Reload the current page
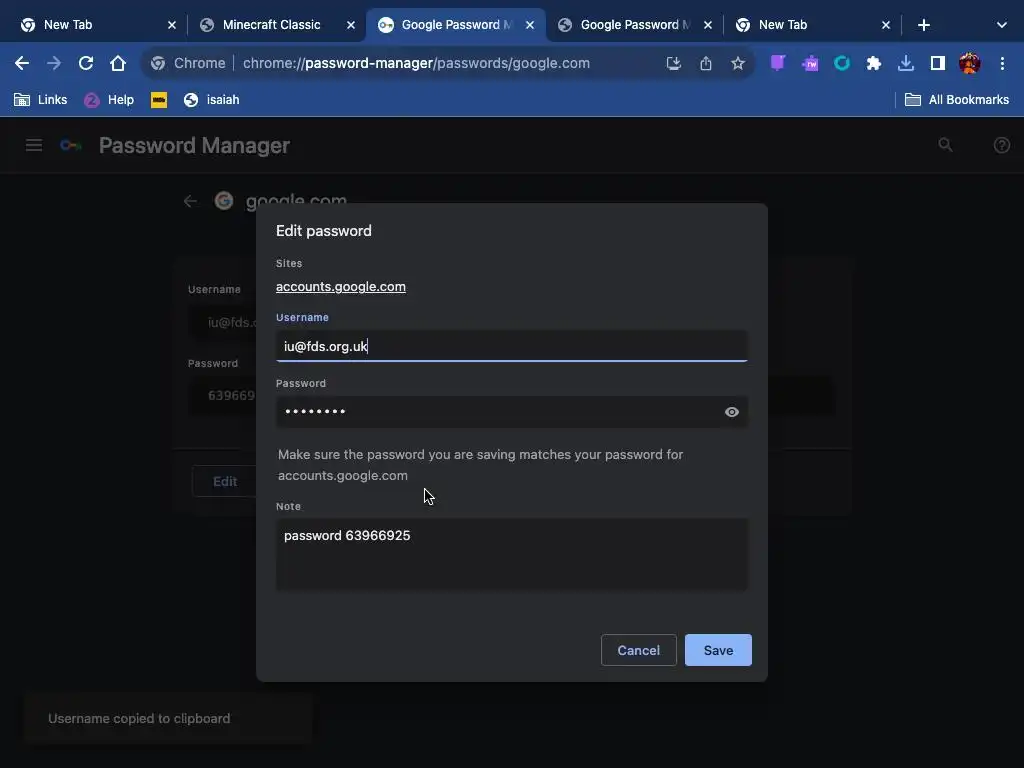The image size is (1024, 768). (x=86, y=63)
